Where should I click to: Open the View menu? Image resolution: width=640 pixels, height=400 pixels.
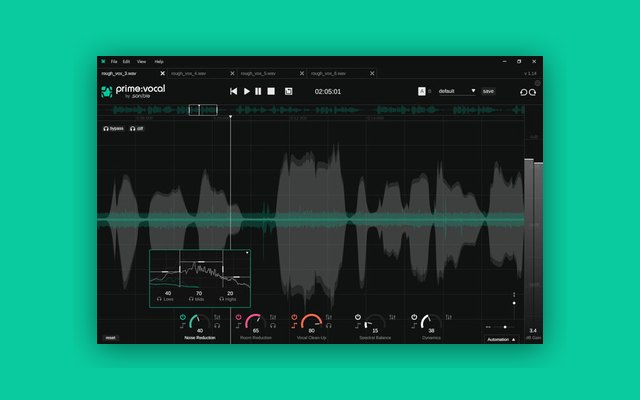[141, 62]
